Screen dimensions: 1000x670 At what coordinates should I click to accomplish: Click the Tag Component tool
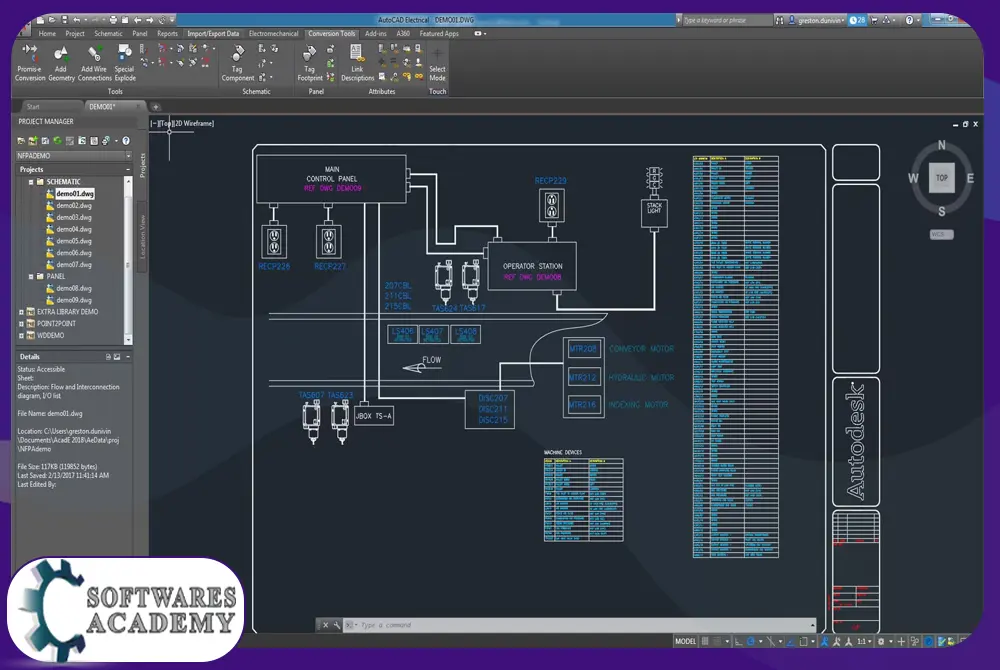[237, 62]
